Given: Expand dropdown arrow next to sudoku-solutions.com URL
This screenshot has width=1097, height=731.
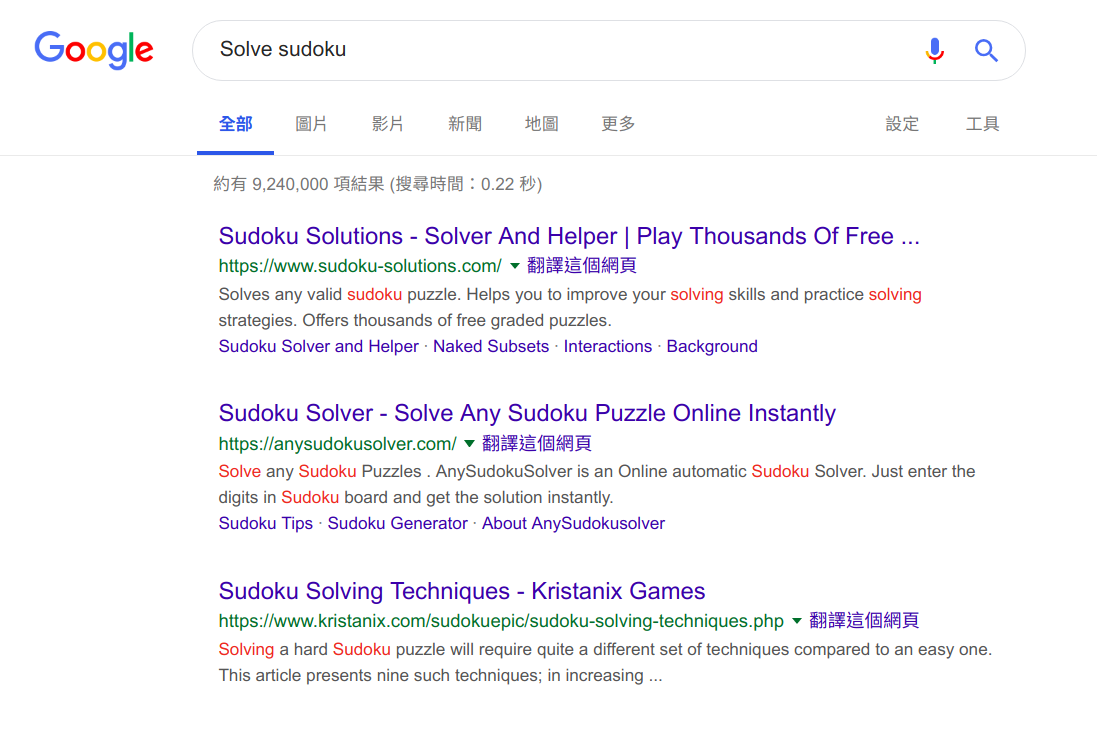Looking at the screenshot, I should (x=514, y=266).
